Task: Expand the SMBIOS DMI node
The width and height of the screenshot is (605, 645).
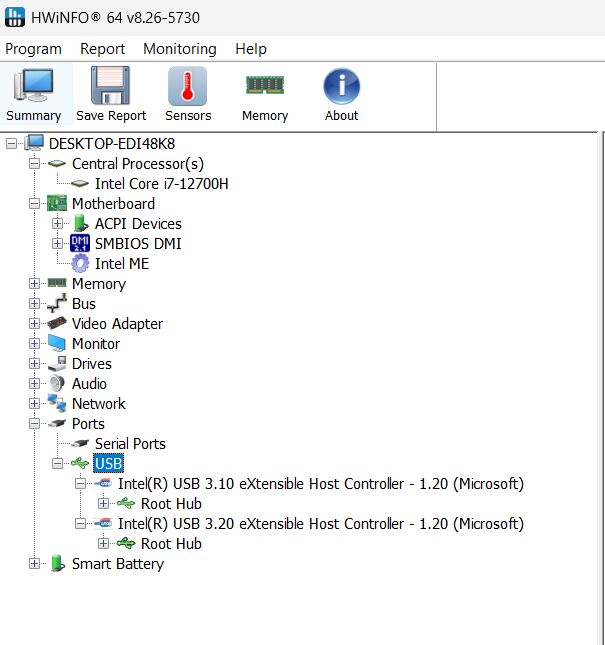Action: pyautogui.click(x=58, y=244)
